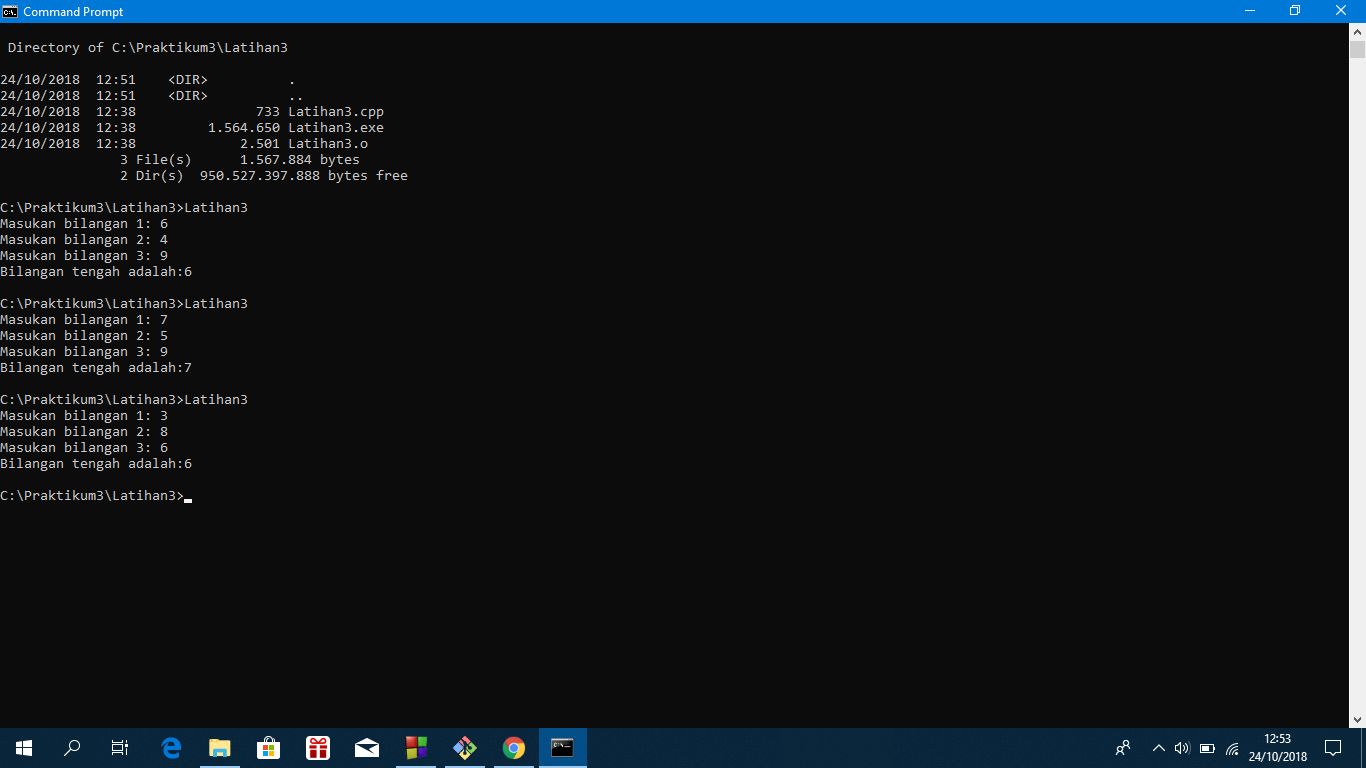Open the People icon in the system tray
Image resolution: width=1366 pixels, height=768 pixels.
pyautogui.click(x=1123, y=748)
